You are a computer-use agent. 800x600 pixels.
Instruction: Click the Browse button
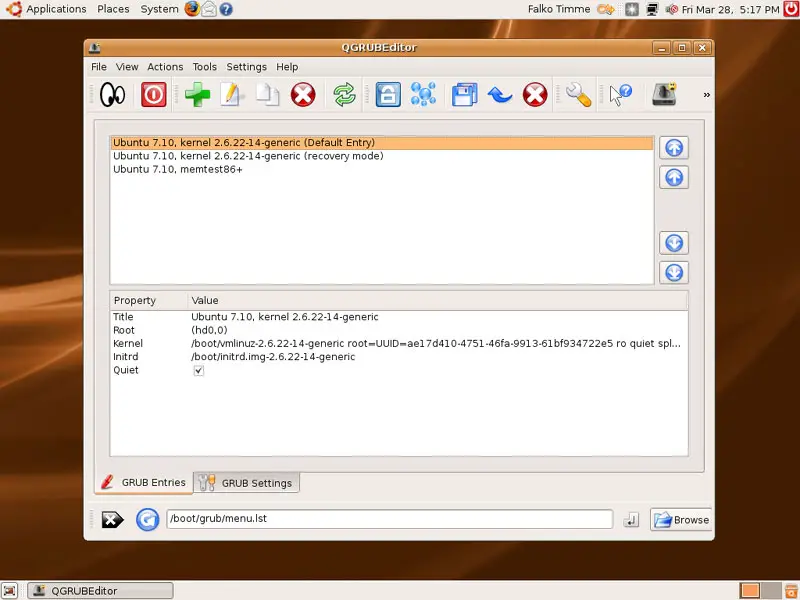(681, 520)
